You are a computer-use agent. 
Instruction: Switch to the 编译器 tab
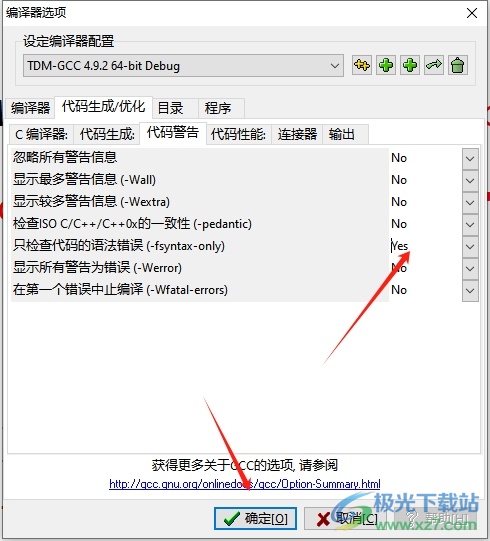30,108
